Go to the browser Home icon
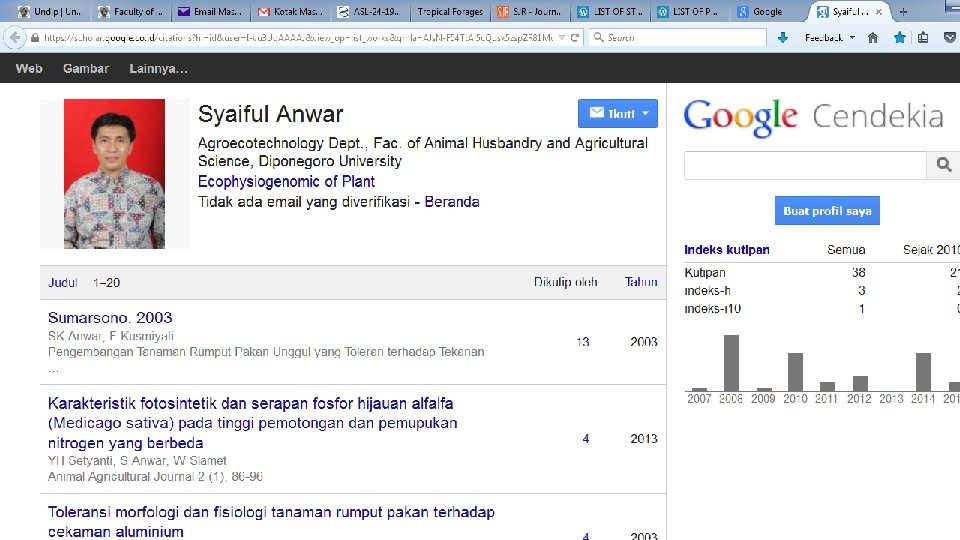960x540 pixels. pyautogui.click(x=872, y=38)
